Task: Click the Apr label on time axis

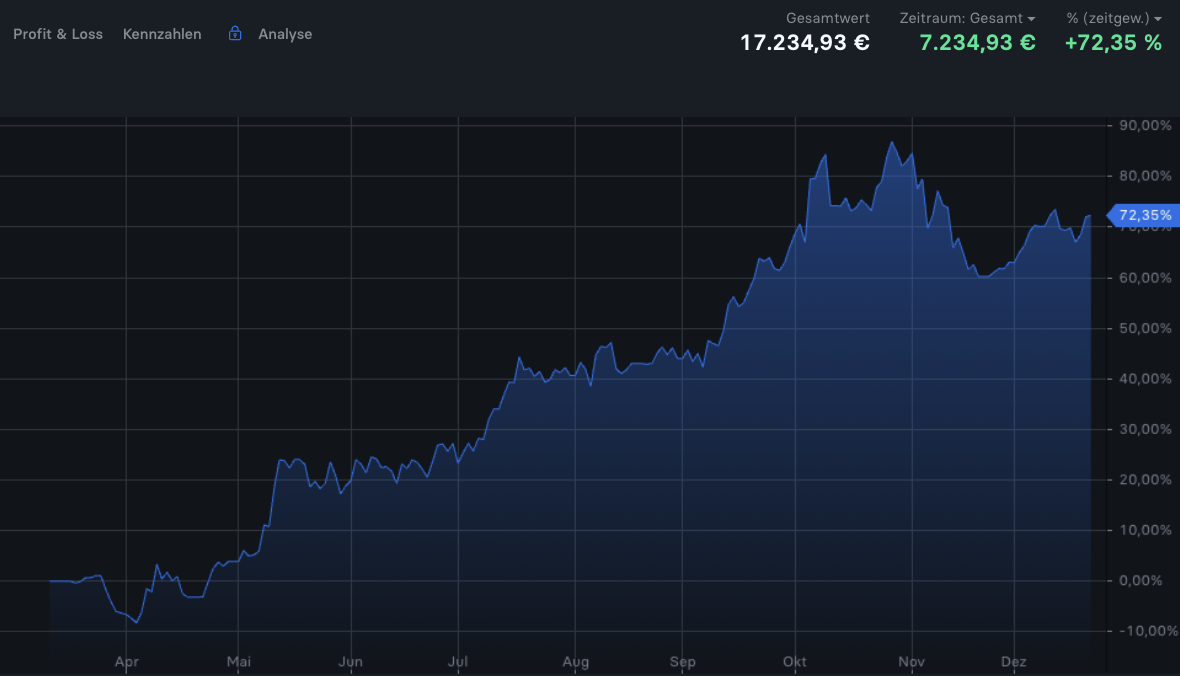Action: (x=126, y=662)
